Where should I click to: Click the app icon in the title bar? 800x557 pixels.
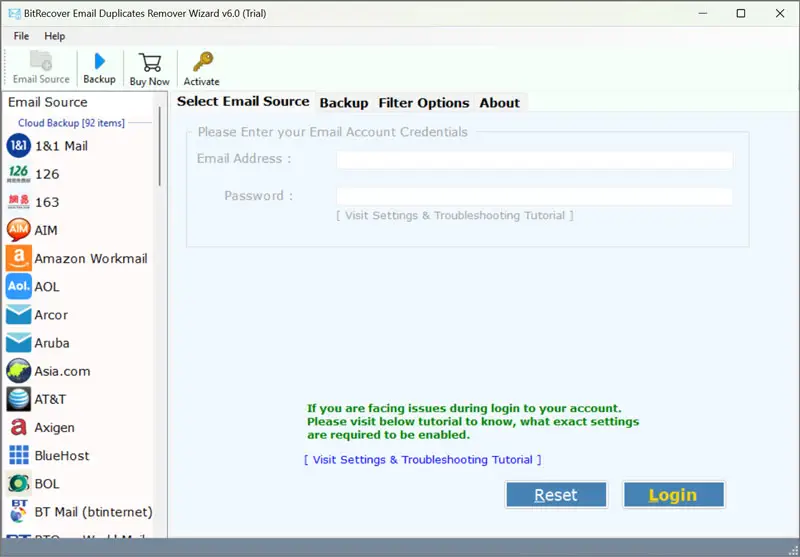click(x=14, y=13)
